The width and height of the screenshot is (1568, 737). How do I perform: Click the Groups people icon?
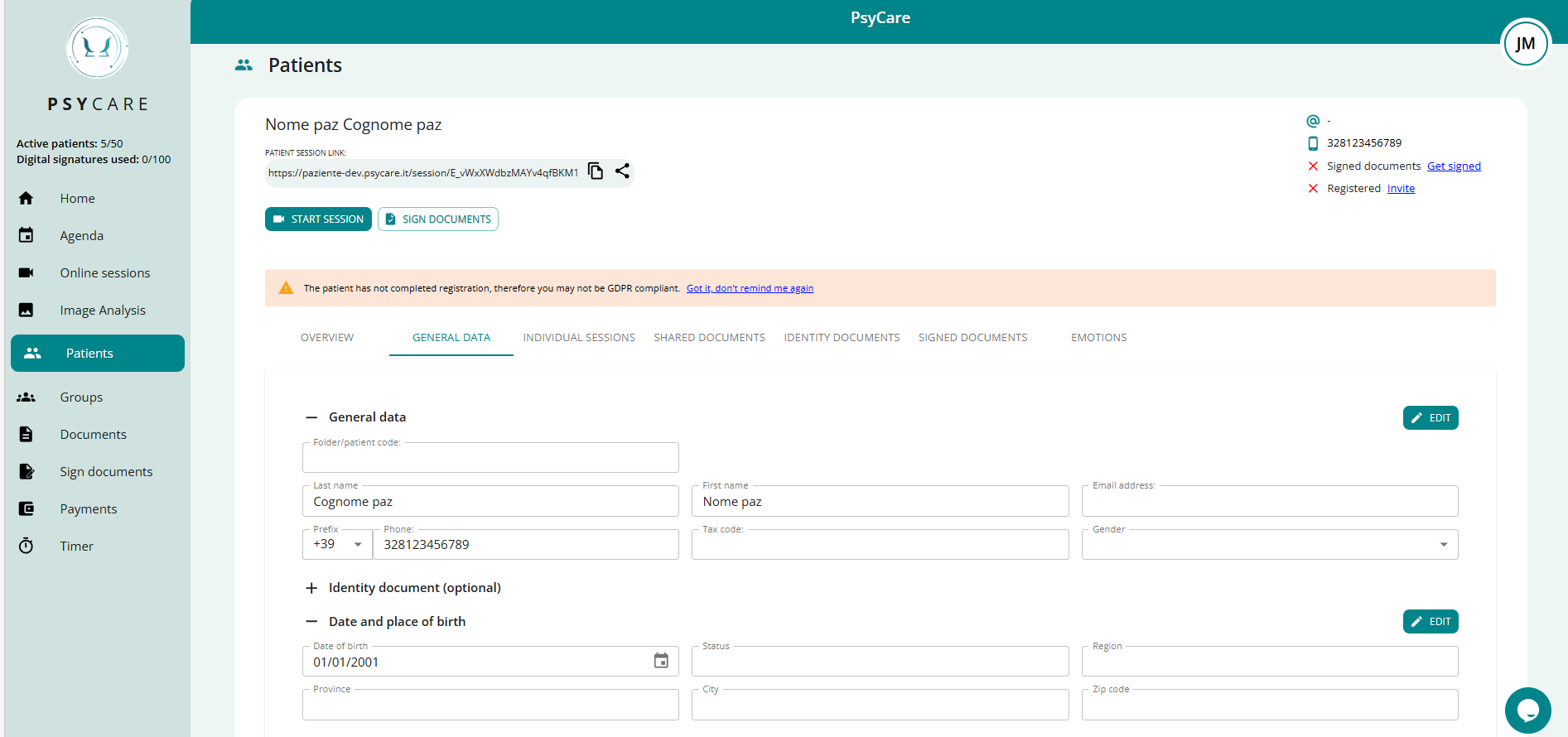(26, 397)
